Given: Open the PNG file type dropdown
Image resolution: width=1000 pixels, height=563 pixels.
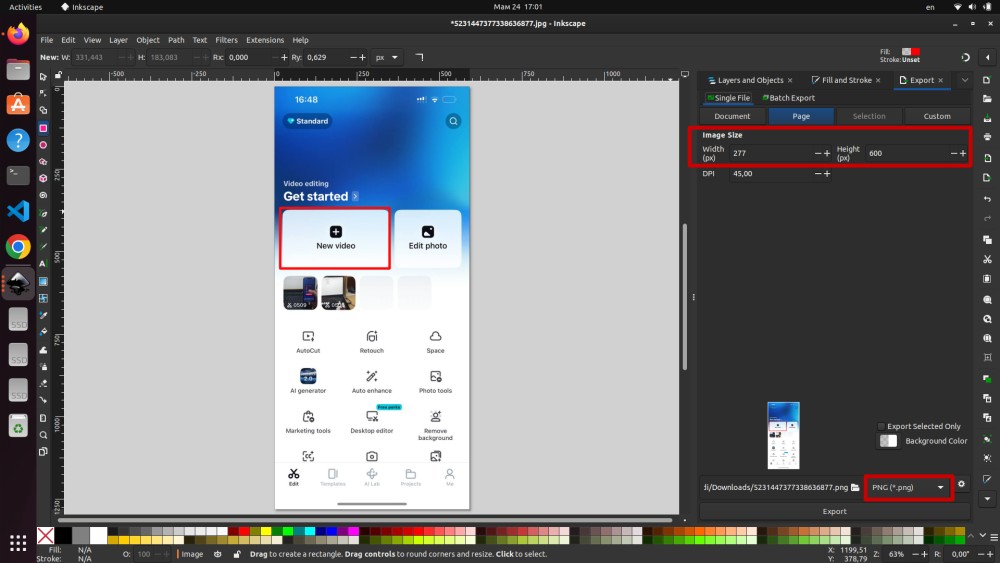Looking at the screenshot, I should point(908,488).
